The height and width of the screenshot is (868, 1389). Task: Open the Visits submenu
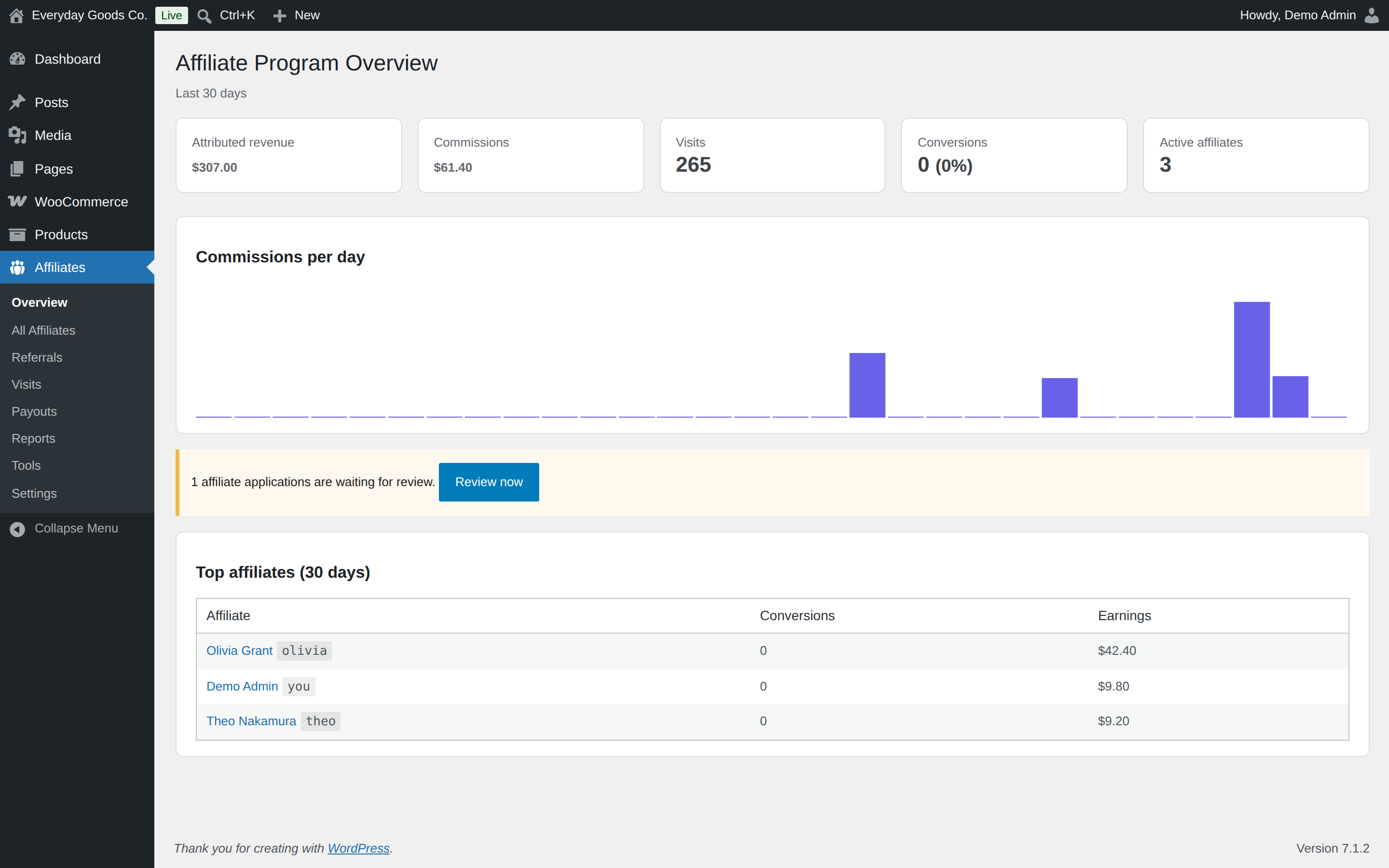coord(27,384)
